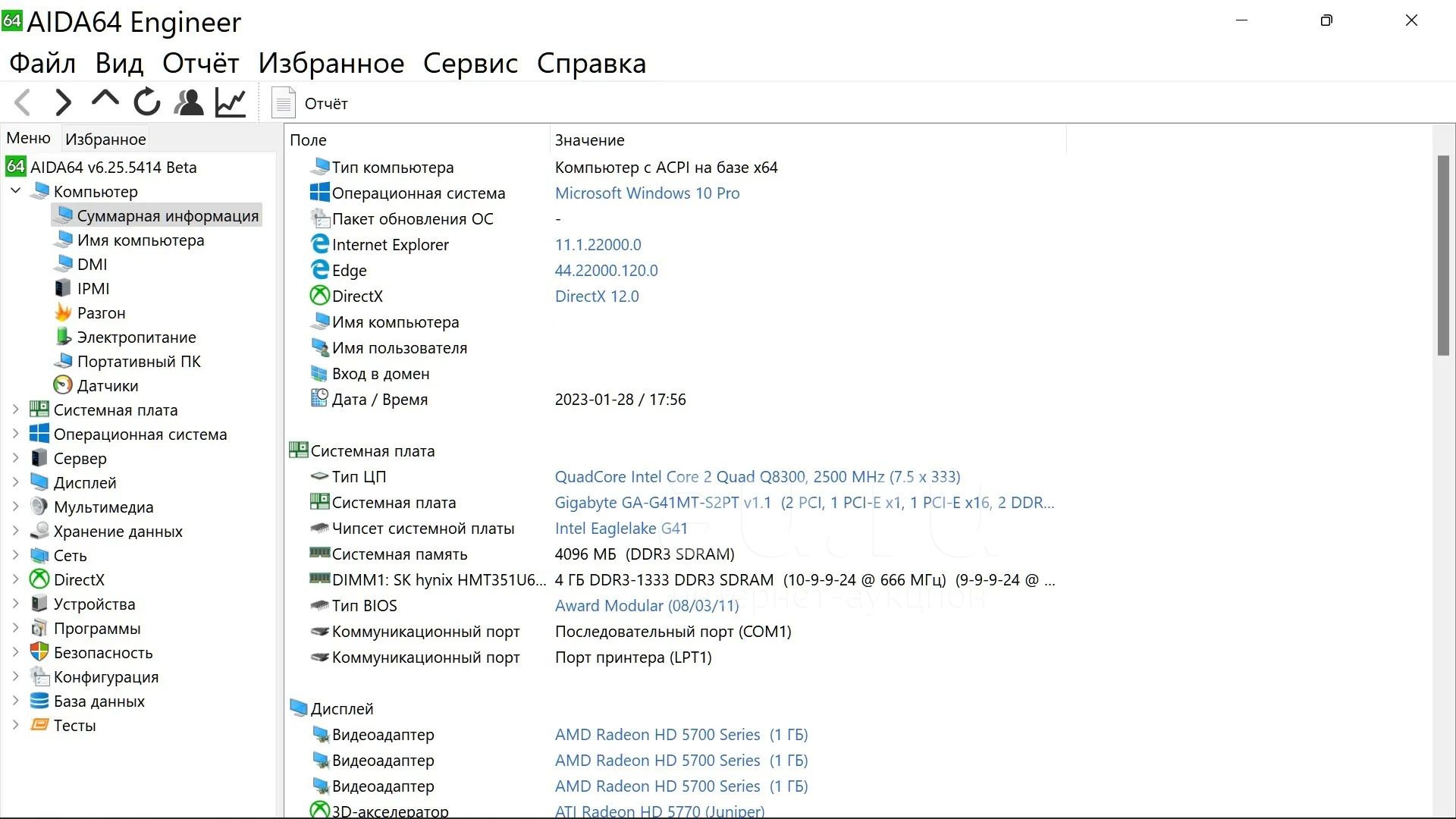Click the Системная память field icon

point(320,553)
